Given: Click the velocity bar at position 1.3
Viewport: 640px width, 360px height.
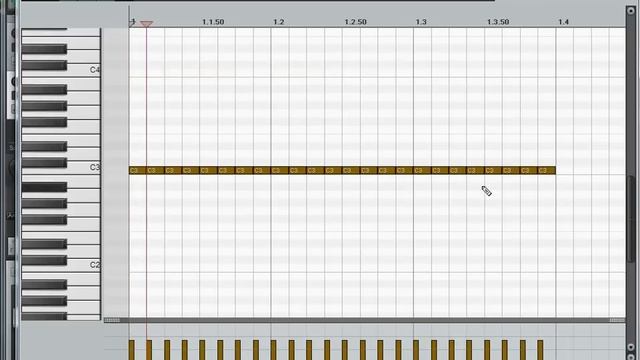Looking at the screenshot, I should 416,350.
